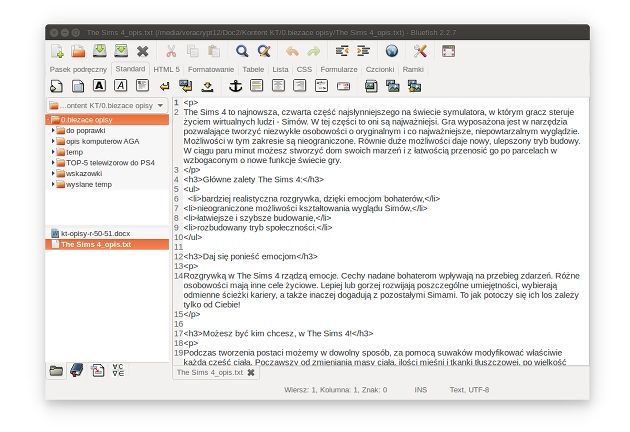Click the INS status bar indicator
630x432 pixels.
(421, 390)
